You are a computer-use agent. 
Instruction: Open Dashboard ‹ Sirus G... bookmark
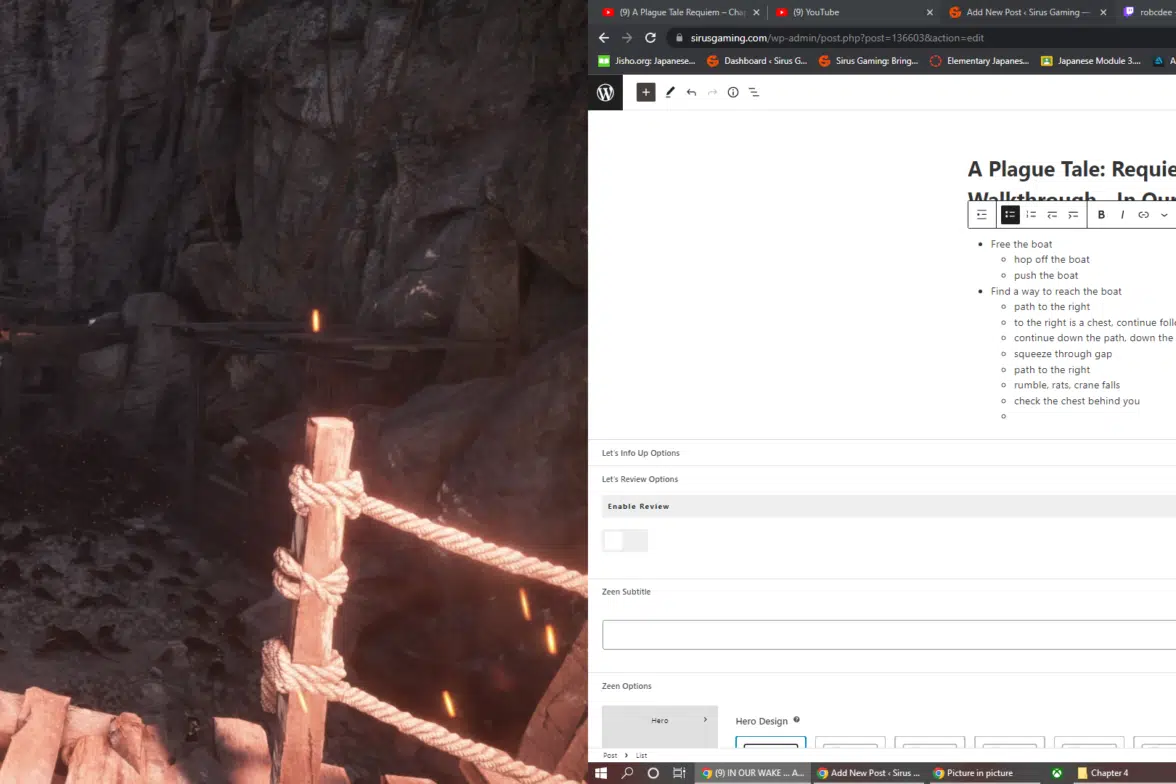pos(757,61)
